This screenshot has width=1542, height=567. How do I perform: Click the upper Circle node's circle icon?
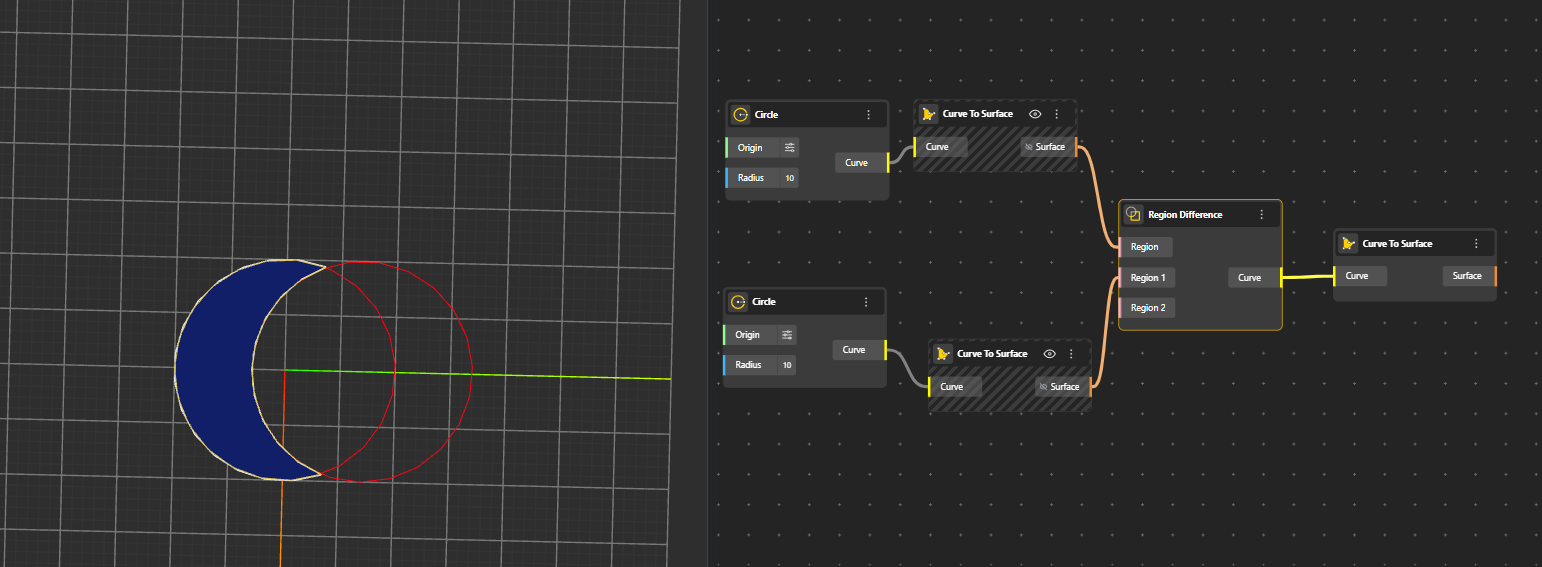coord(741,115)
